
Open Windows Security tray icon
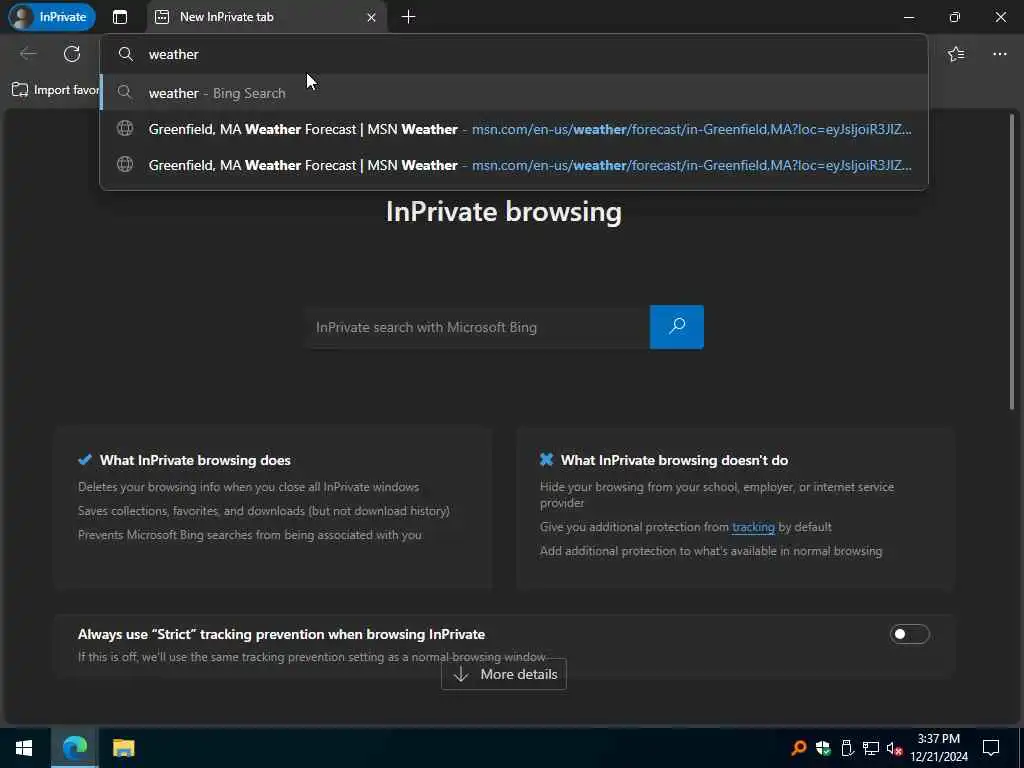pyautogui.click(x=823, y=748)
